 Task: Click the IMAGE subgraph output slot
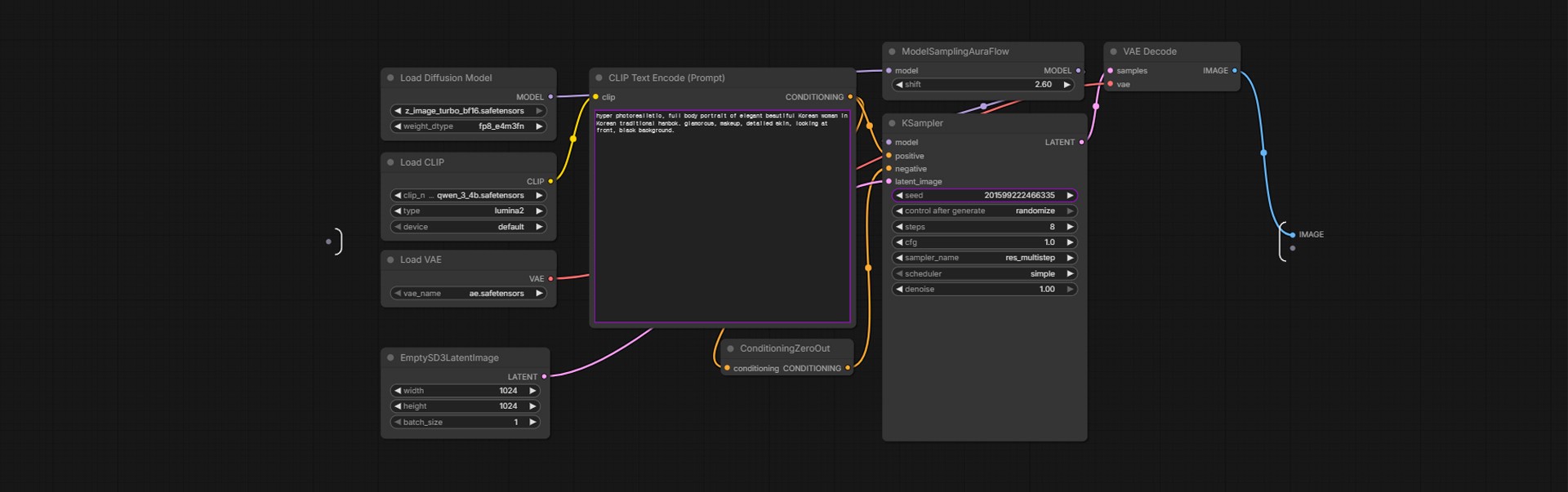[1293, 235]
